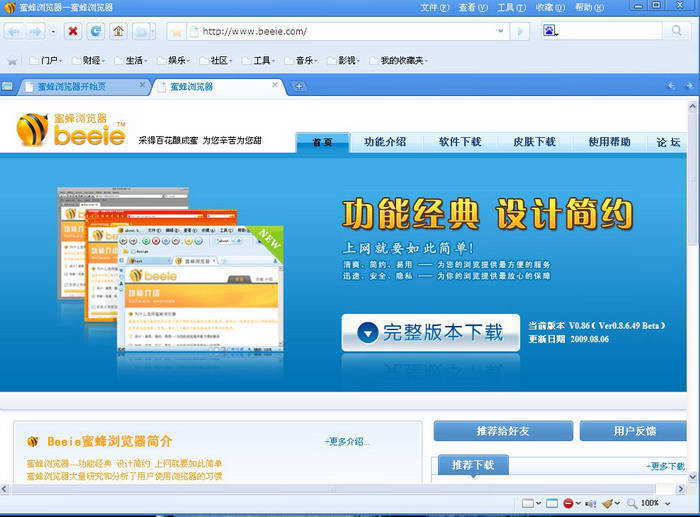This screenshot has width=700, height=517.
Task: Open the 文件(F) menu
Action: [434, 8]
